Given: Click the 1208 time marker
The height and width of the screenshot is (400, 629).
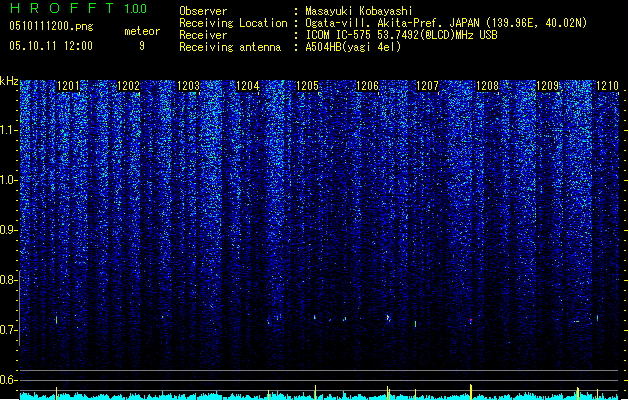Looking at the screenshot, I should pyautogui.click(x=487, y=86).
